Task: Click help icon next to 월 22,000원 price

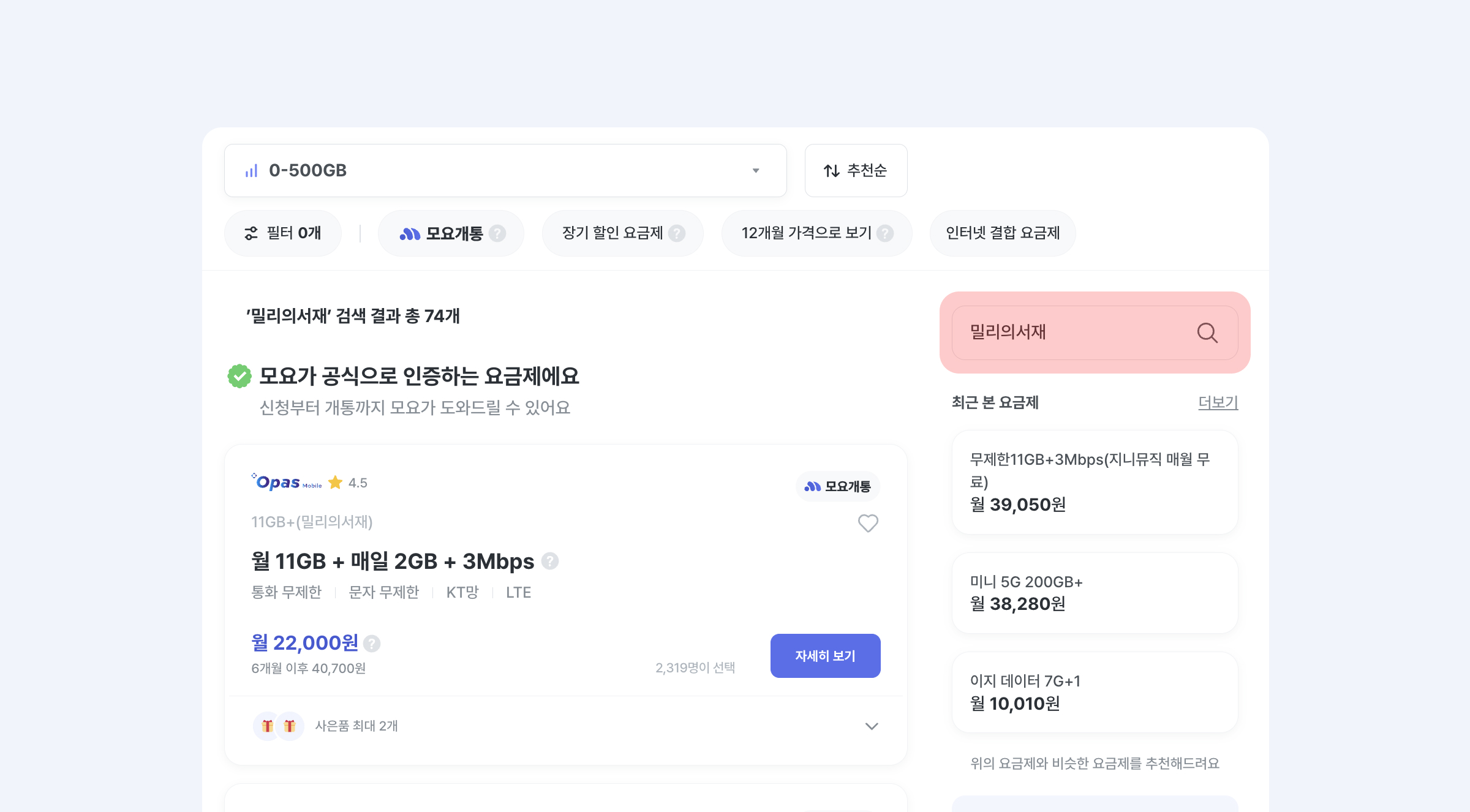Action: click(372, 644)
